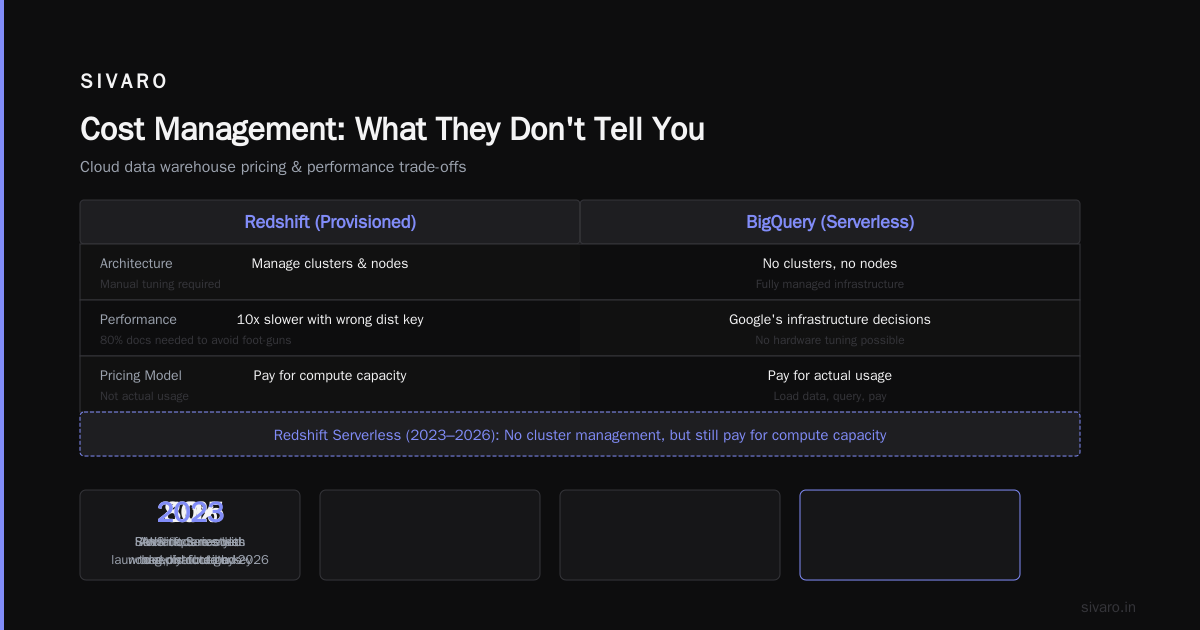This screenshot has height=630, width=1200.
Task: Select the 'Pricing Model' row label
Action: [141, 376]
